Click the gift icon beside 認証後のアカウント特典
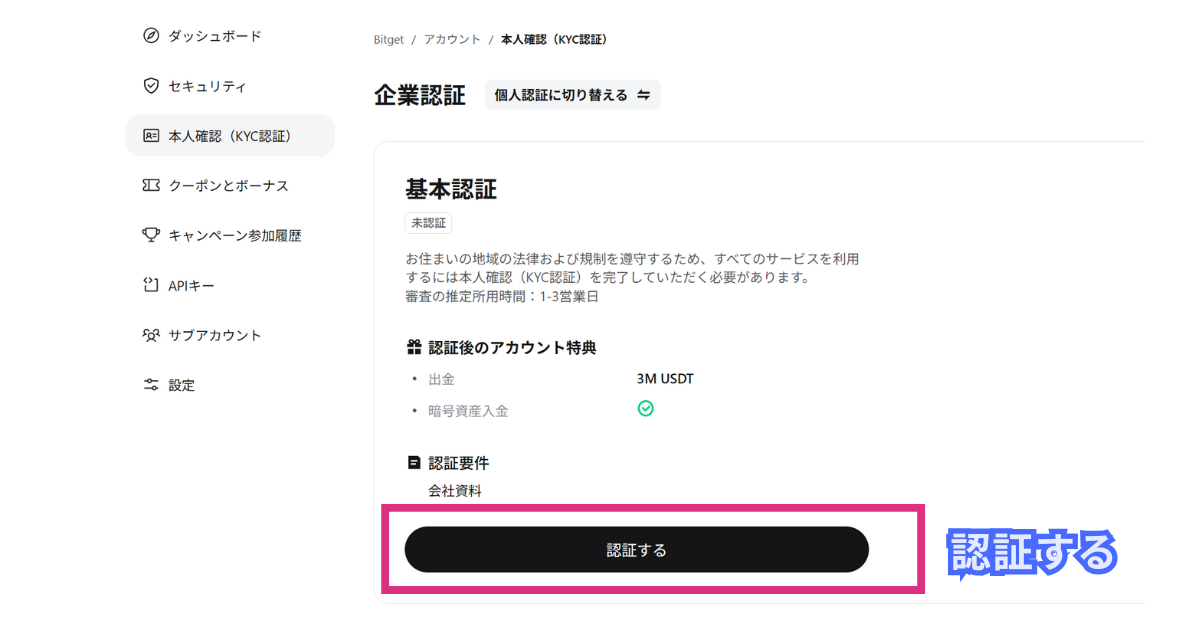1200x630 pixels. click(414, 347)
